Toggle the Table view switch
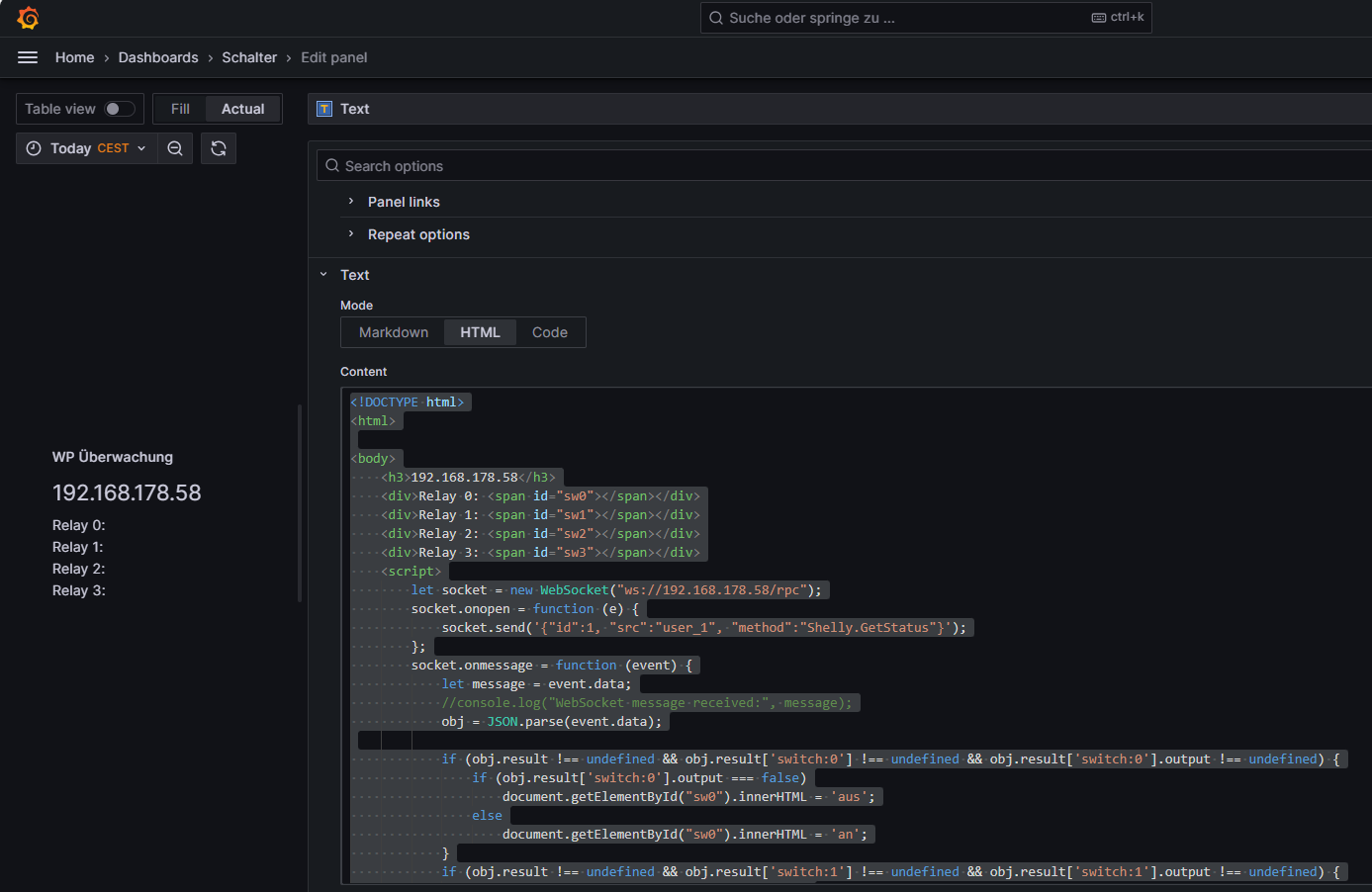Image resolution: width=1372 pixels, height=892 pixels. click(120, 109)
